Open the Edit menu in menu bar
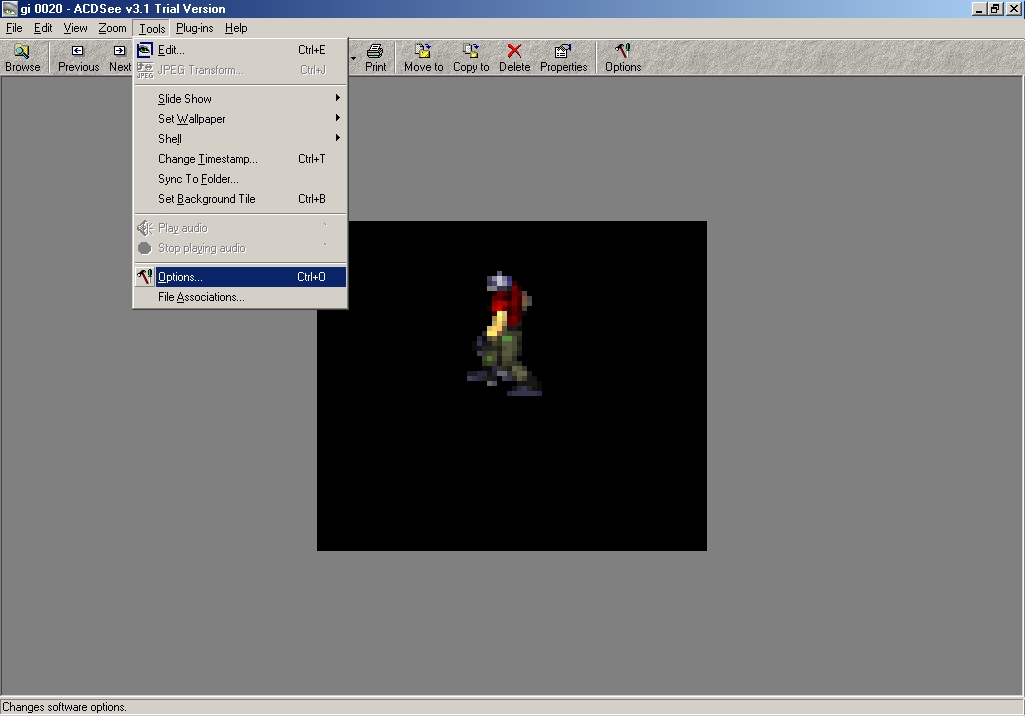Viewport: 1025px width, 717px height. pyautogui.click(x=43, y=28)
